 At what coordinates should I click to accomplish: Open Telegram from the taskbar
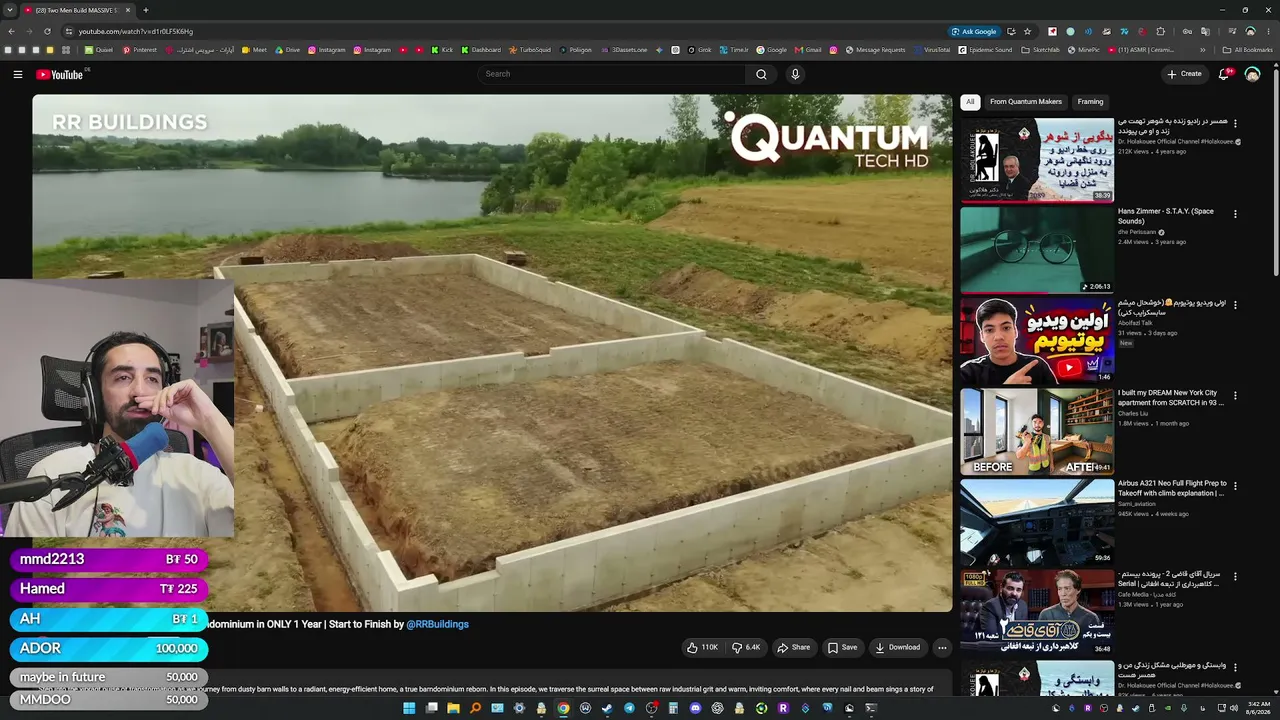[629, 709]
